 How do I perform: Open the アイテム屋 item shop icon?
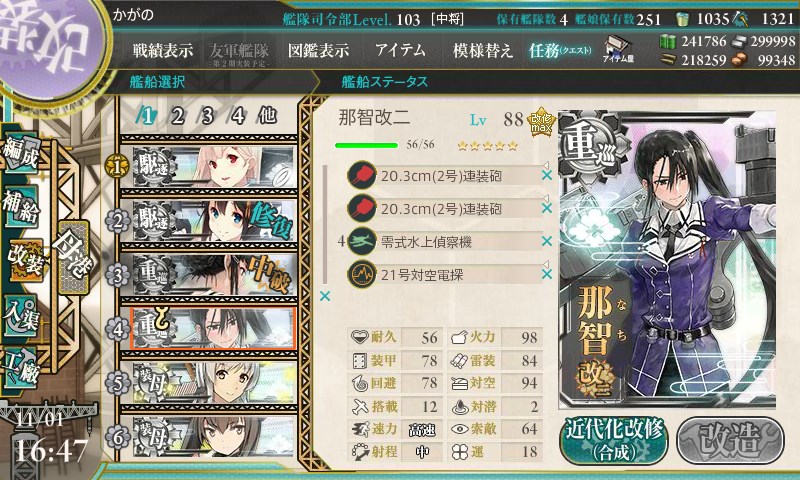coord(618,49)
